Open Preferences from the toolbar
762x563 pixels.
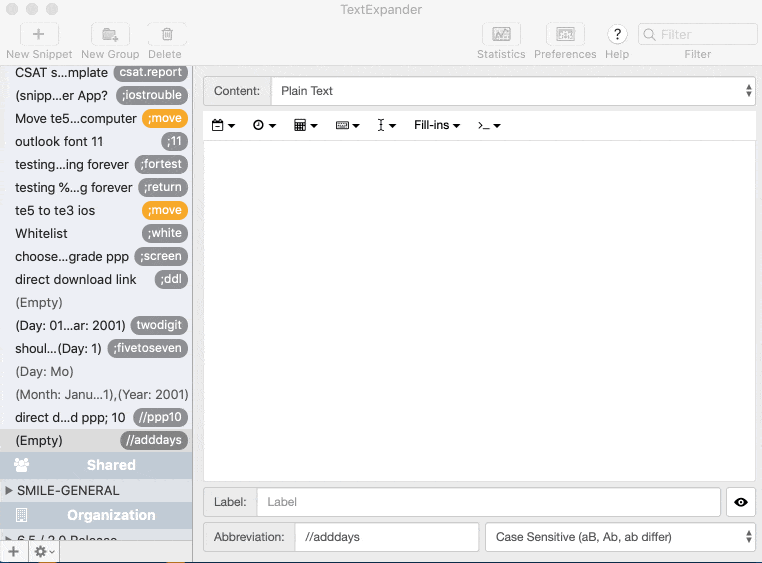(x=565, y=34)
